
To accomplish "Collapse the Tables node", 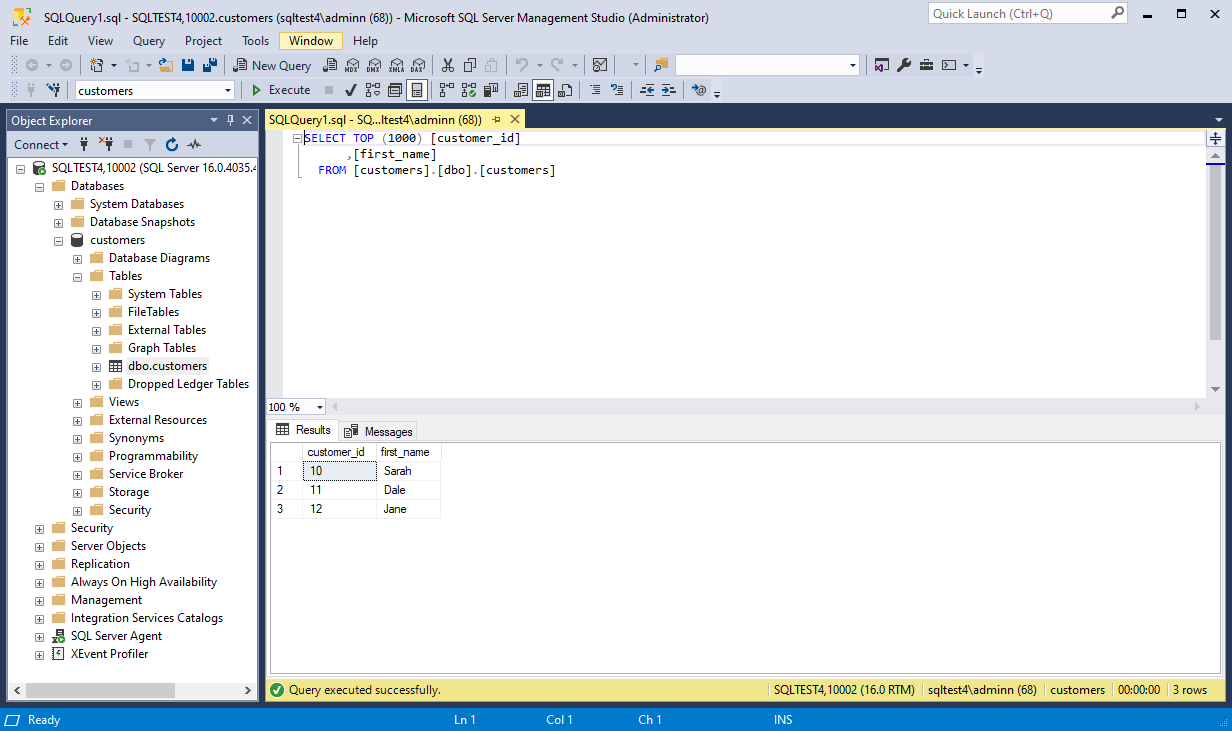I will coord(78,275).
